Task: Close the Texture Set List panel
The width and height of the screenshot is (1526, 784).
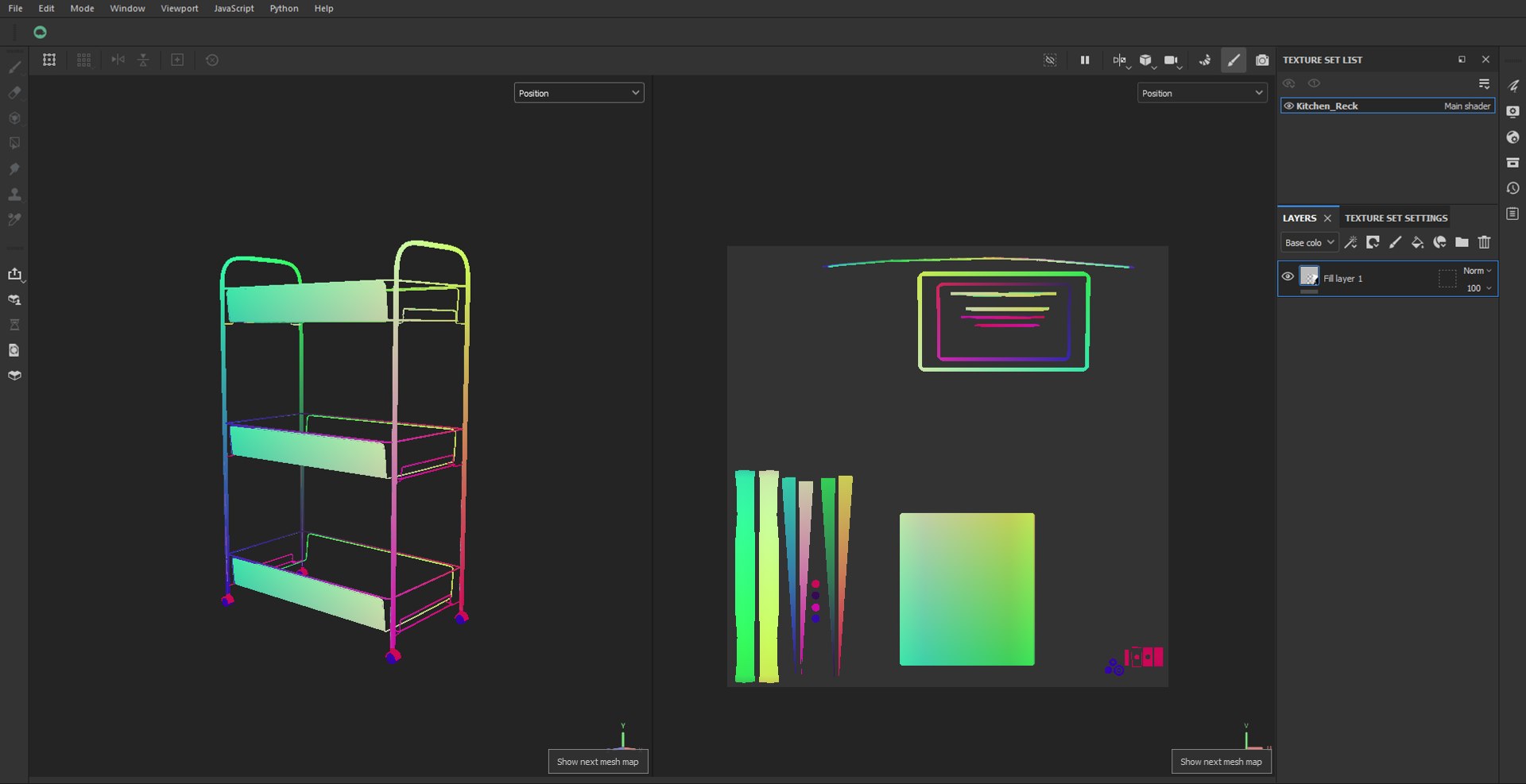Action: (1485, 60)
